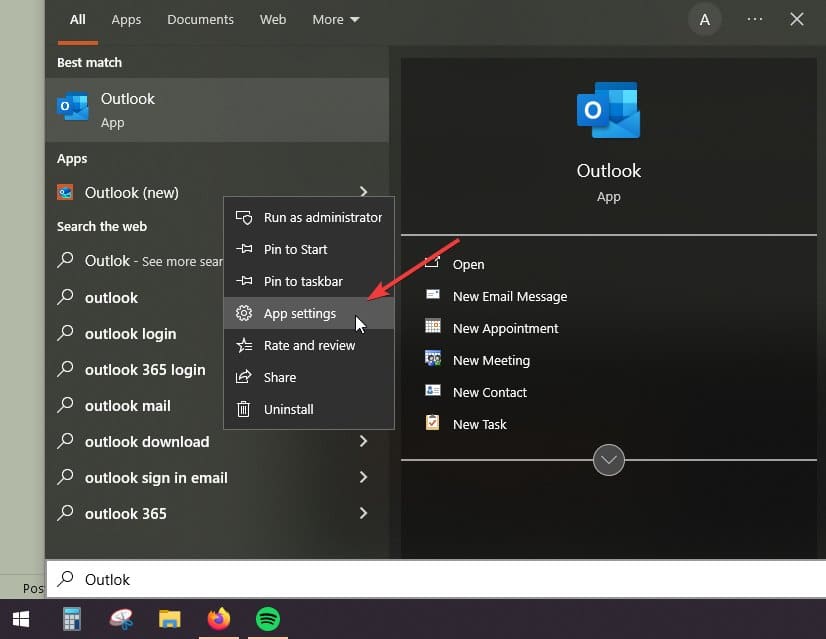Image resolution: width=826 pixels, height=639 pixels.
Task: Expand the outlook 365 suggestion arrow
Action: click(363, 513)
